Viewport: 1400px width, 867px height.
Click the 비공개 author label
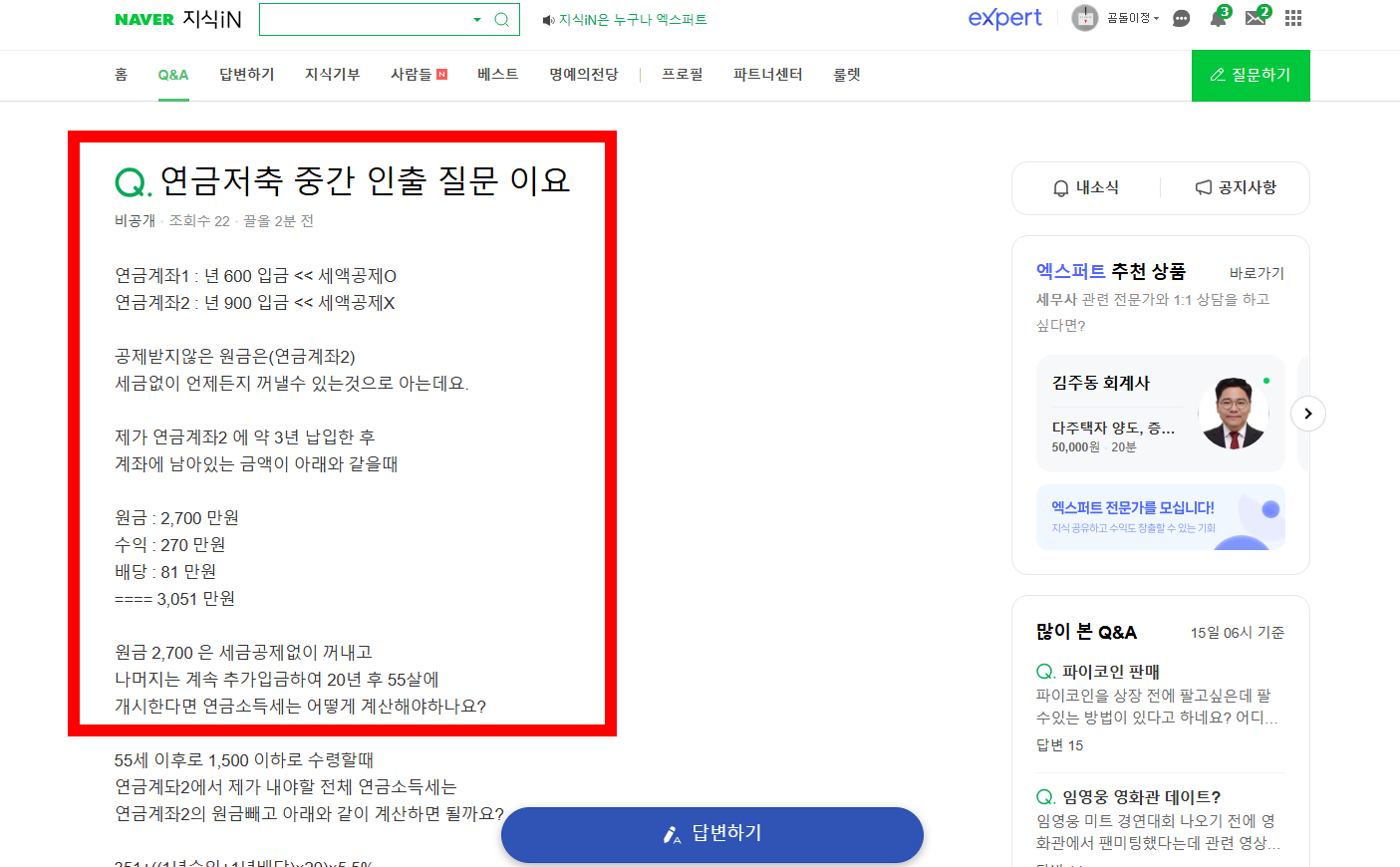pos(135,221)
